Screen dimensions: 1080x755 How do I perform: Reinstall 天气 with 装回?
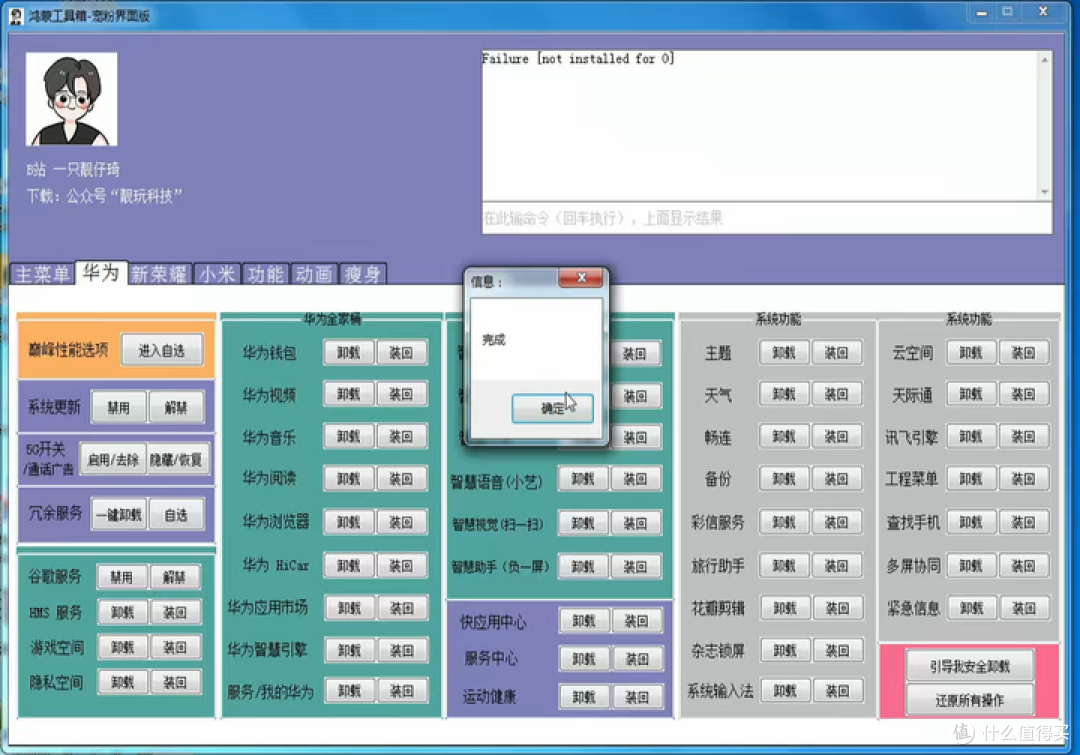tap(836, 394)
